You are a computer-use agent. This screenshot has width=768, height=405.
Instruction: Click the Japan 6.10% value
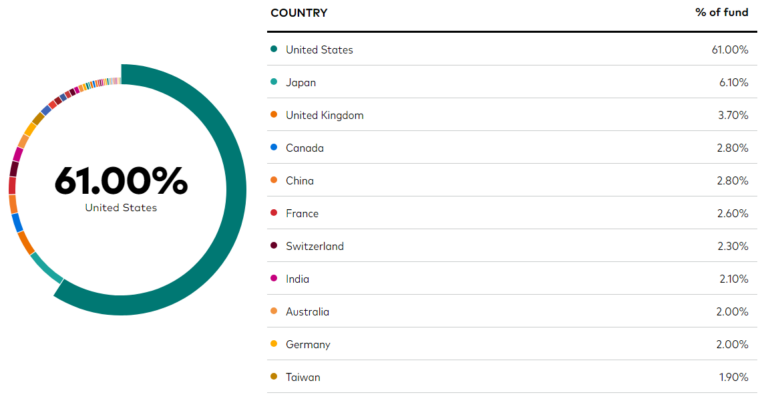click(x=734, y=82)
